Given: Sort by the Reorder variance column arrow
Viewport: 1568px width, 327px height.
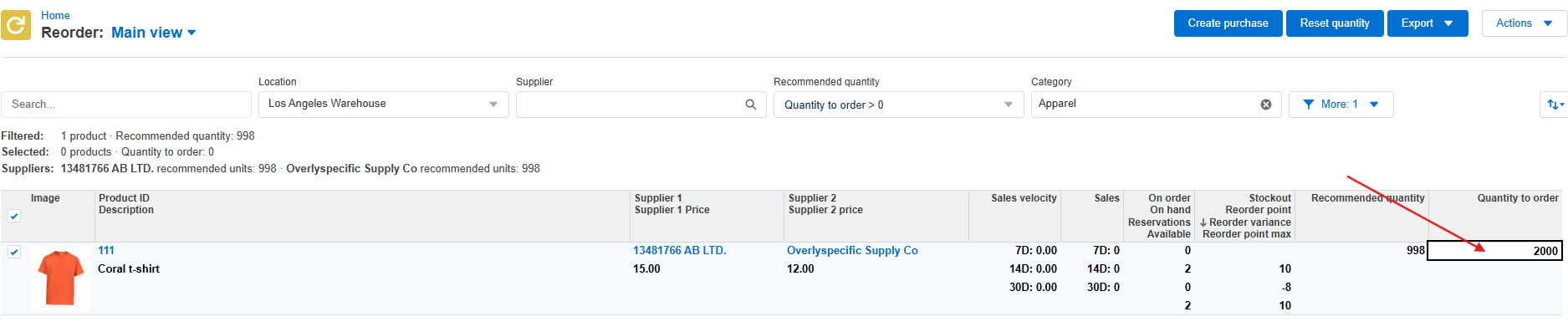Looking at the screenshot, I should pos(1203,222).
